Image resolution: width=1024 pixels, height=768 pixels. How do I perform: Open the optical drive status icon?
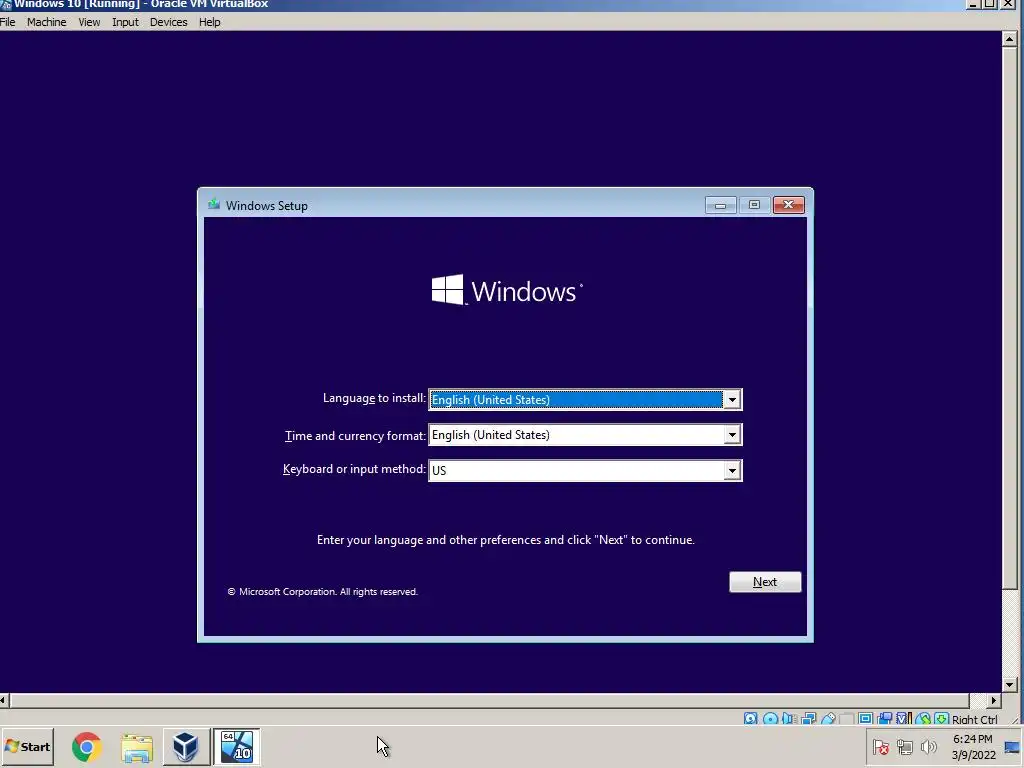click(771, 719)
